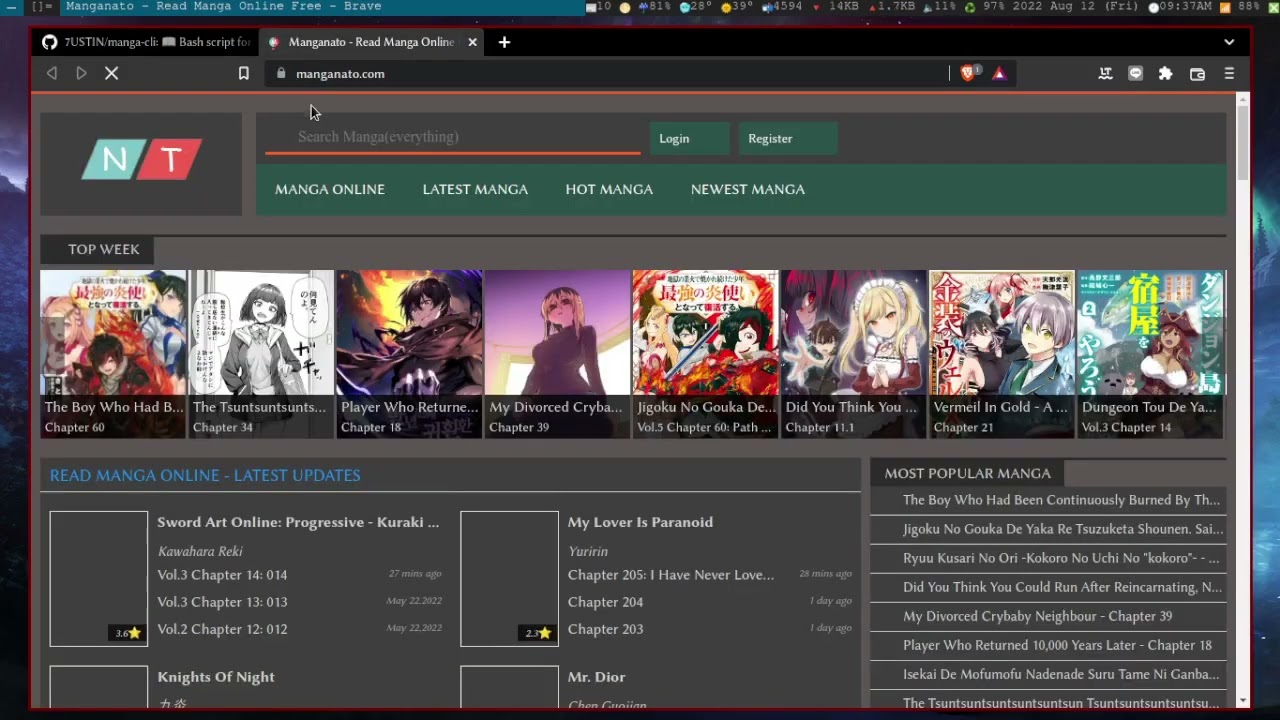Close the Manganato tab

coord(472,42)
